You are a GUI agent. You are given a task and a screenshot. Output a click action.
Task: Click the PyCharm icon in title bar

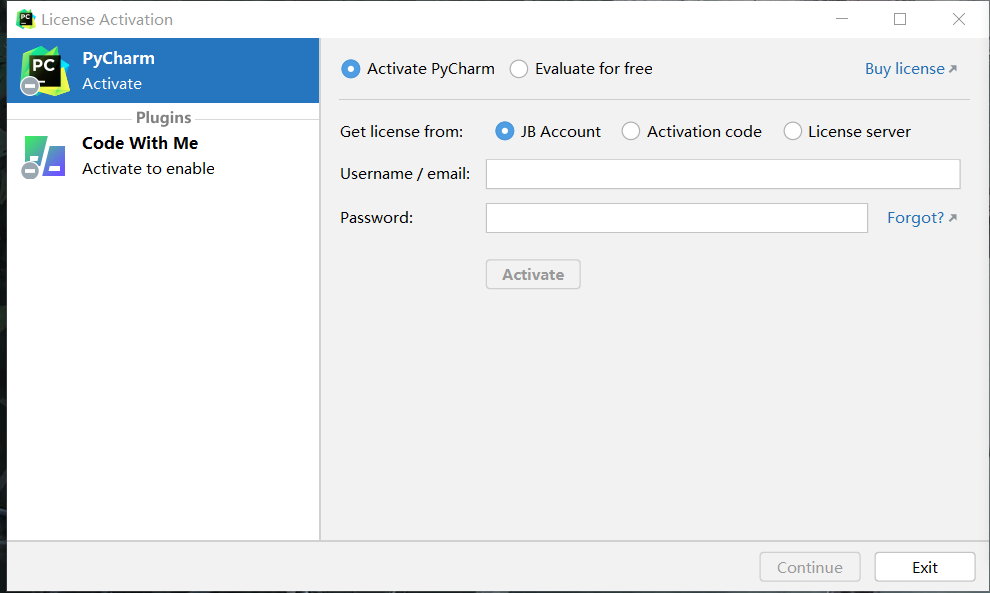coord(26,19)
